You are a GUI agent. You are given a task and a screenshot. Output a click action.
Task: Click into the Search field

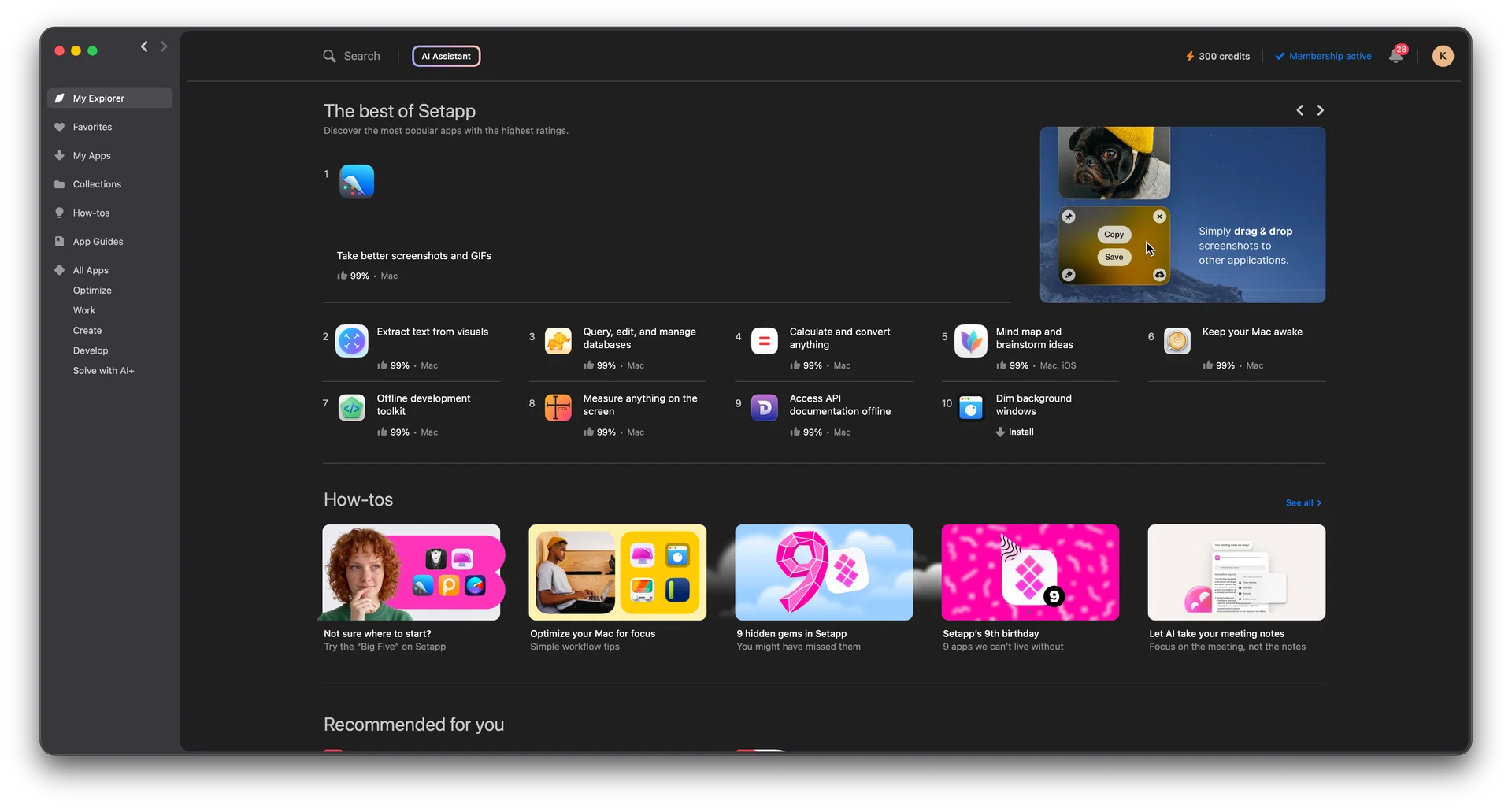point(361,56)
